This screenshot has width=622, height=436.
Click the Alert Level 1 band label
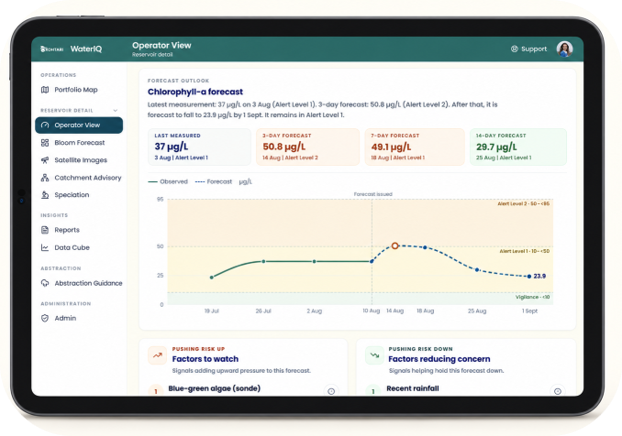(x=524, y=251)
